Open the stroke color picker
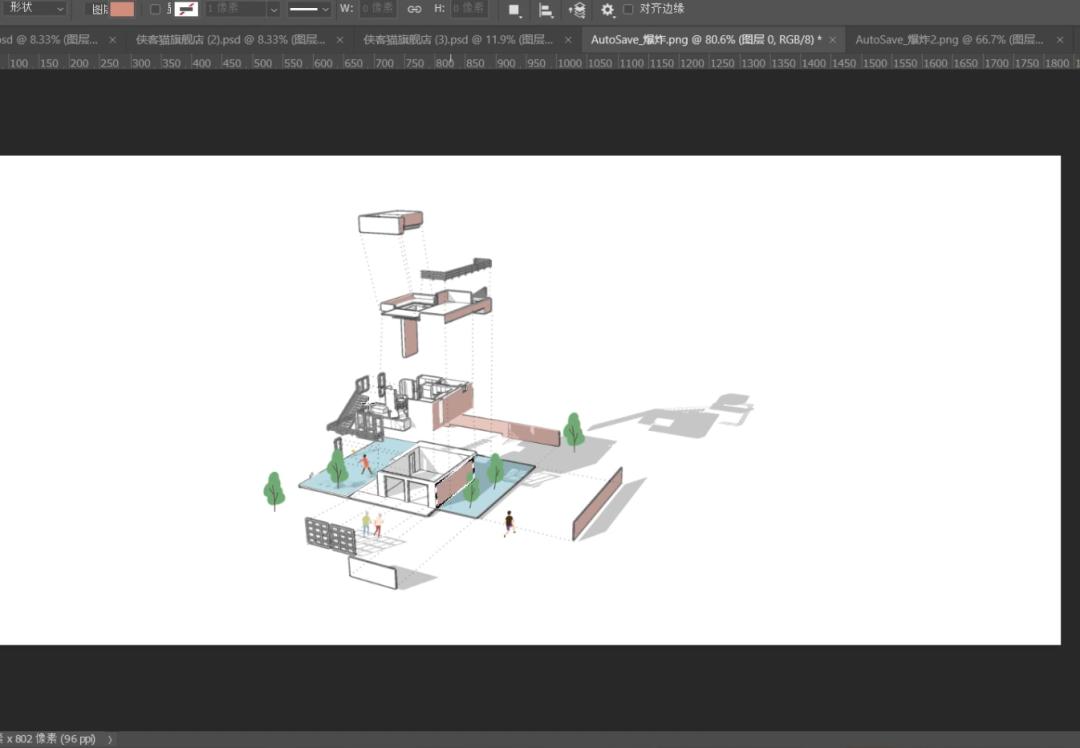Viewport: 1080px width, 748px height. tap(186, 9)
